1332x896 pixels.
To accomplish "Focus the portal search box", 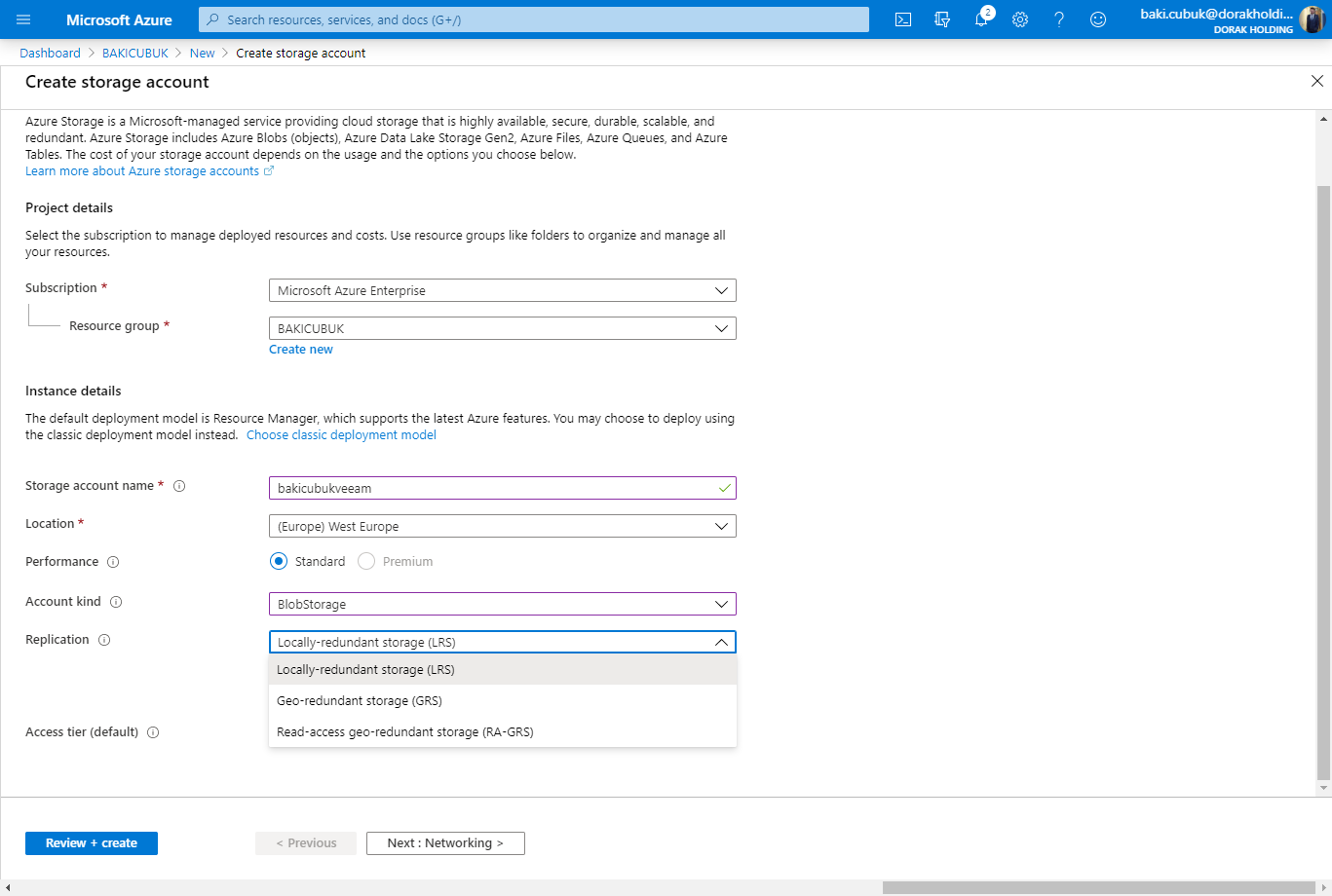I will point(534,19).
